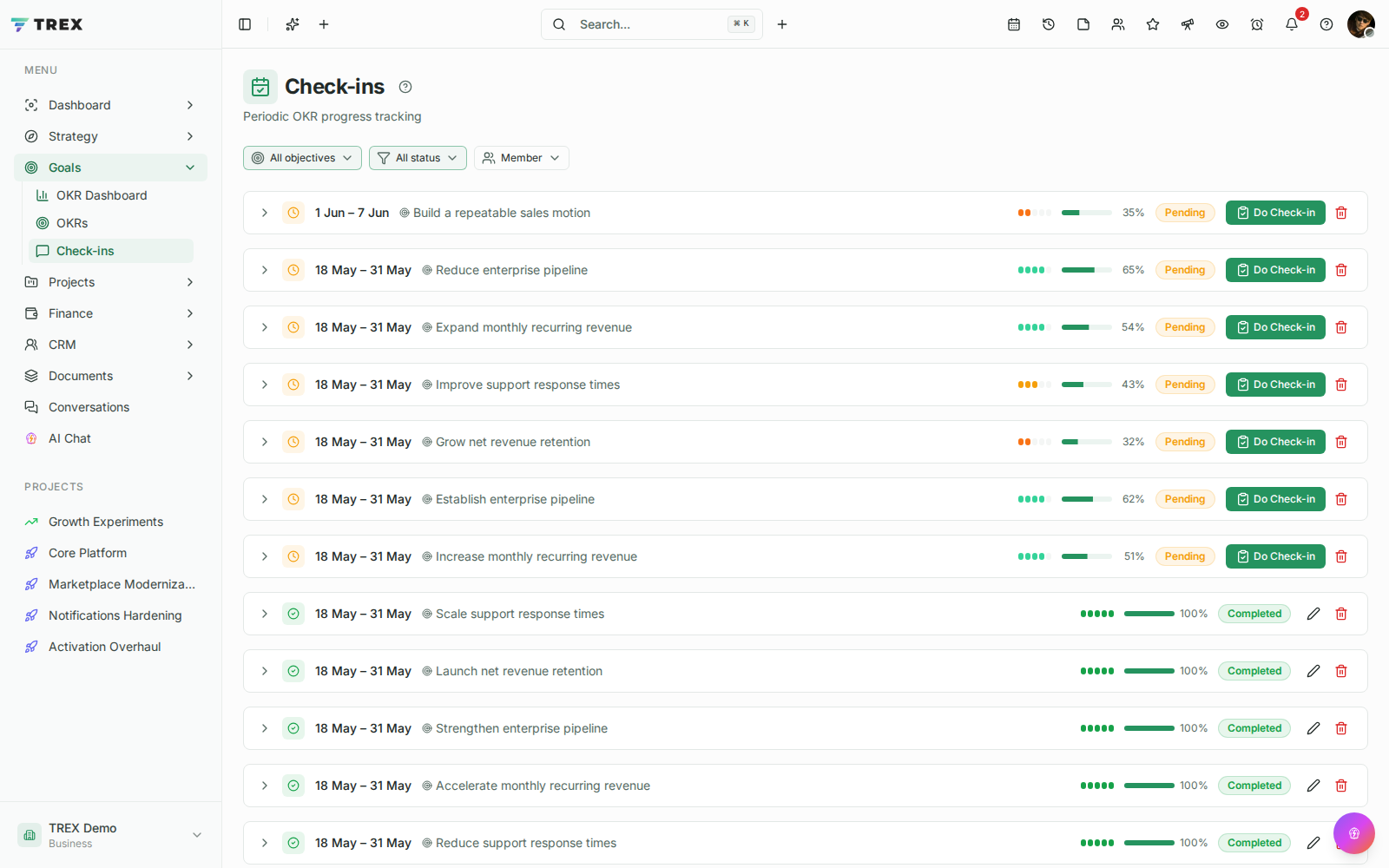Focus the Search field
1389x868 pixels.
[652, 24]
